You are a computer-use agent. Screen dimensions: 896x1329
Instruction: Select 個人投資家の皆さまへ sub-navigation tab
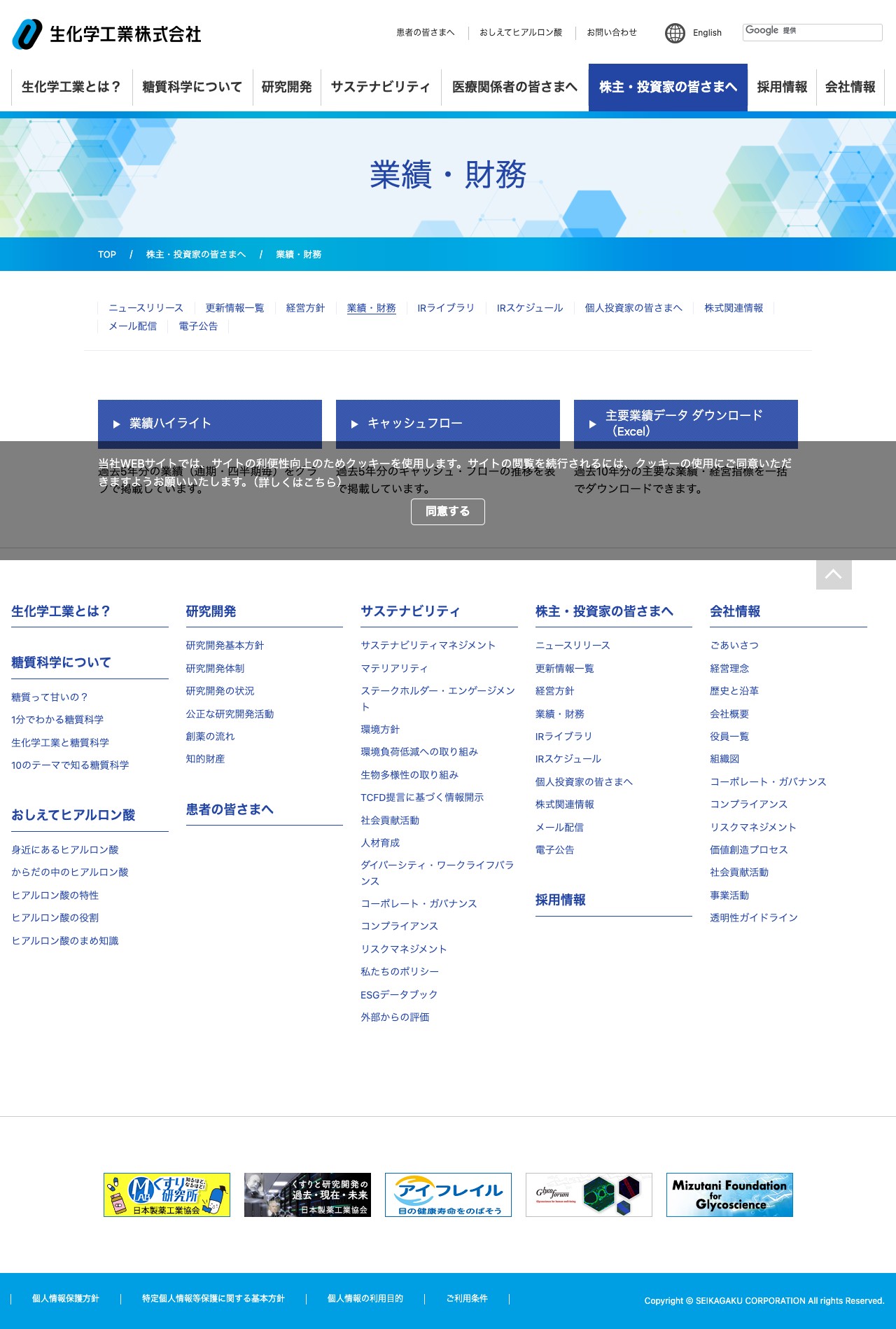pyautogui.click(x=633, y=308)
